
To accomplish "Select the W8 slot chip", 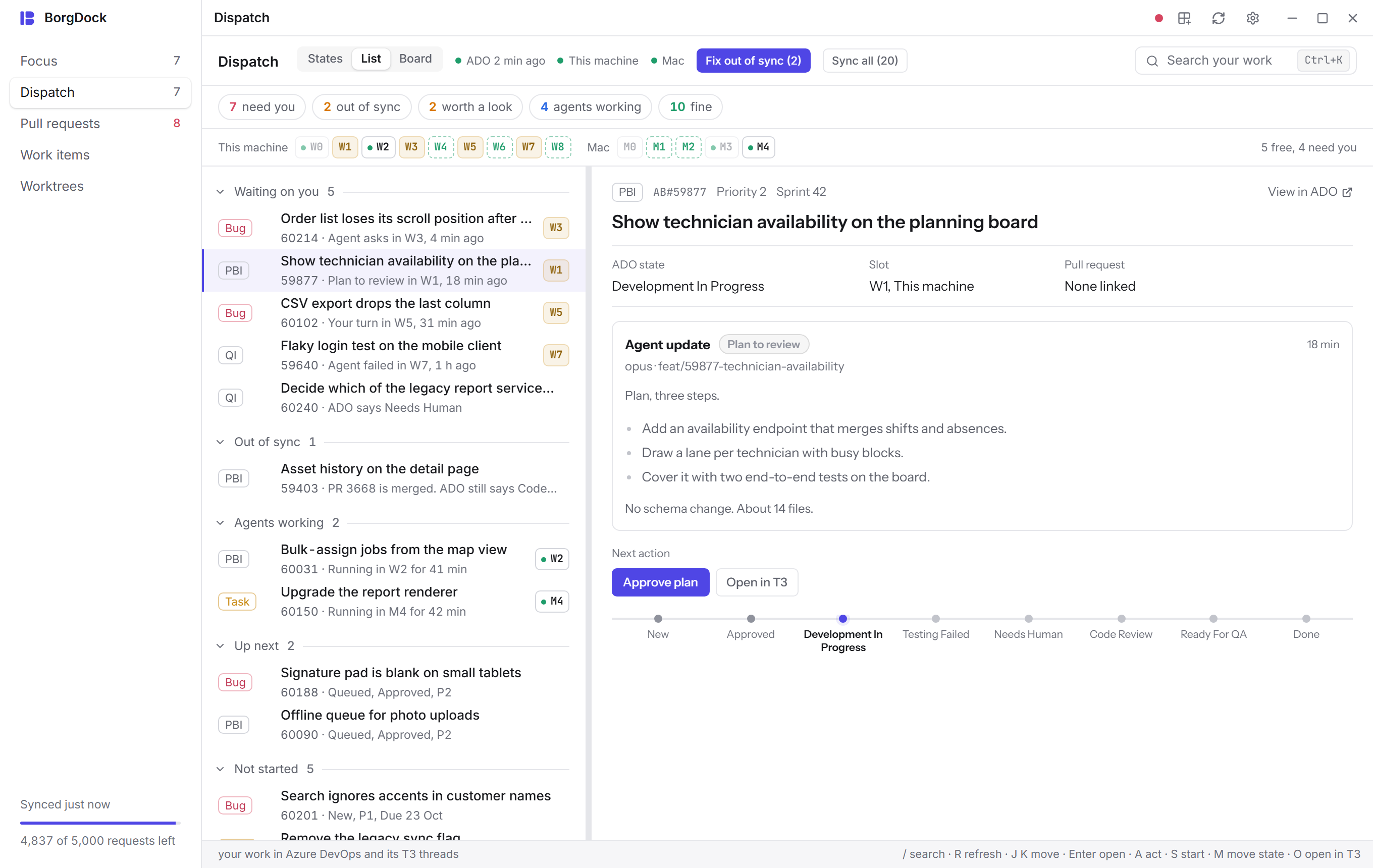I will pyautogui.click(x=558, y=148).
